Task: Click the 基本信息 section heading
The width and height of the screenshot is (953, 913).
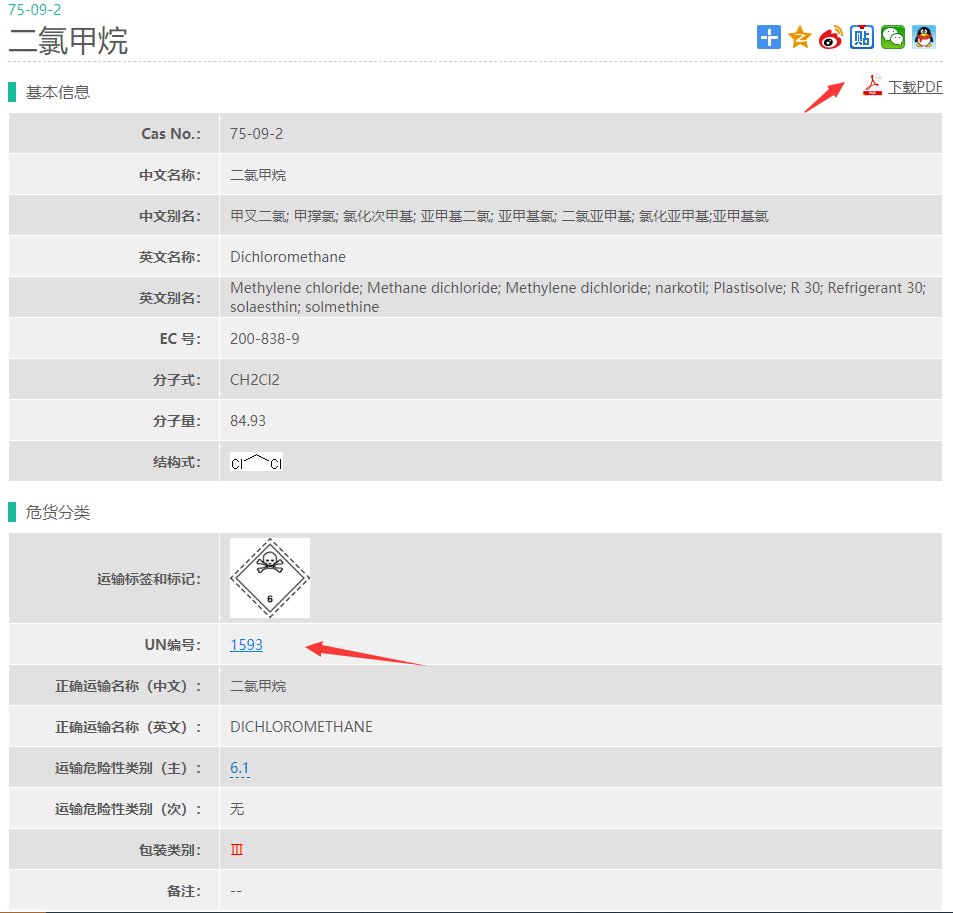Action: [x=57, y=92]
